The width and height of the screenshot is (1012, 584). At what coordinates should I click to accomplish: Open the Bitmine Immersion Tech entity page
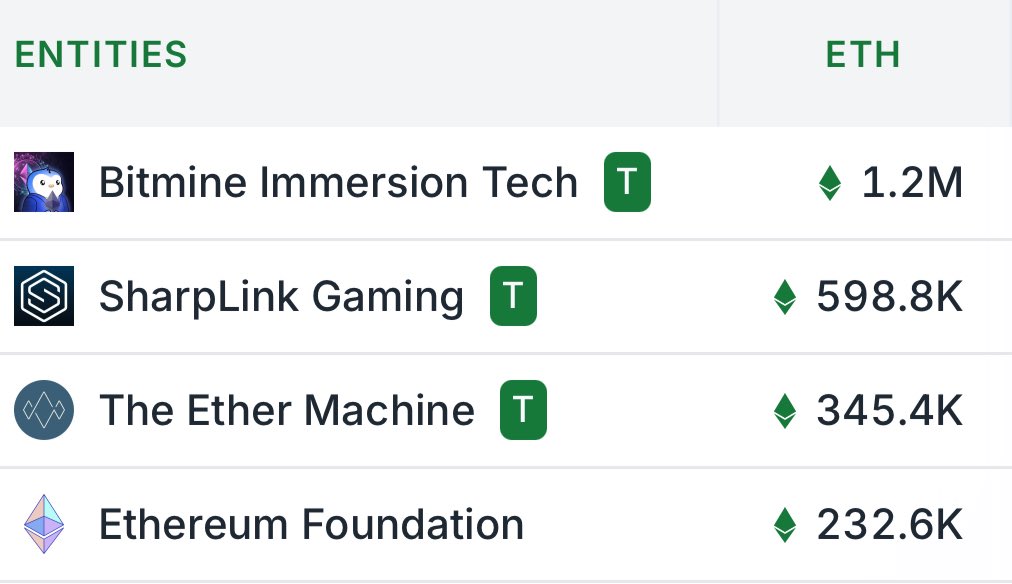339,182
